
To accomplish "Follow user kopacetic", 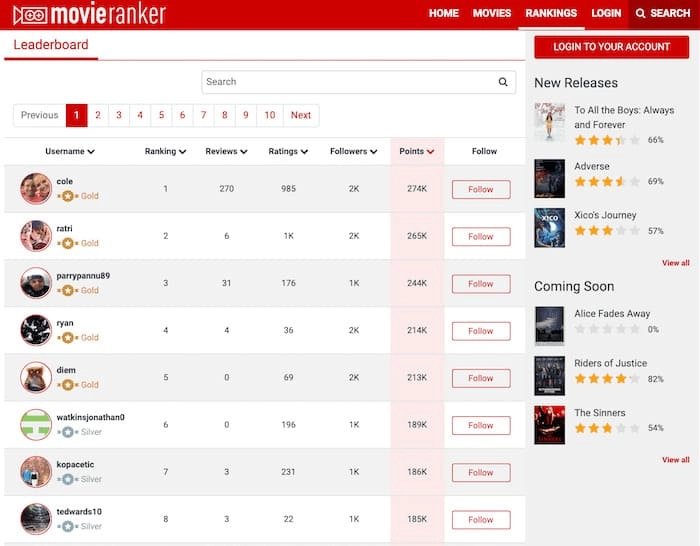I will (x=481, y=473).
